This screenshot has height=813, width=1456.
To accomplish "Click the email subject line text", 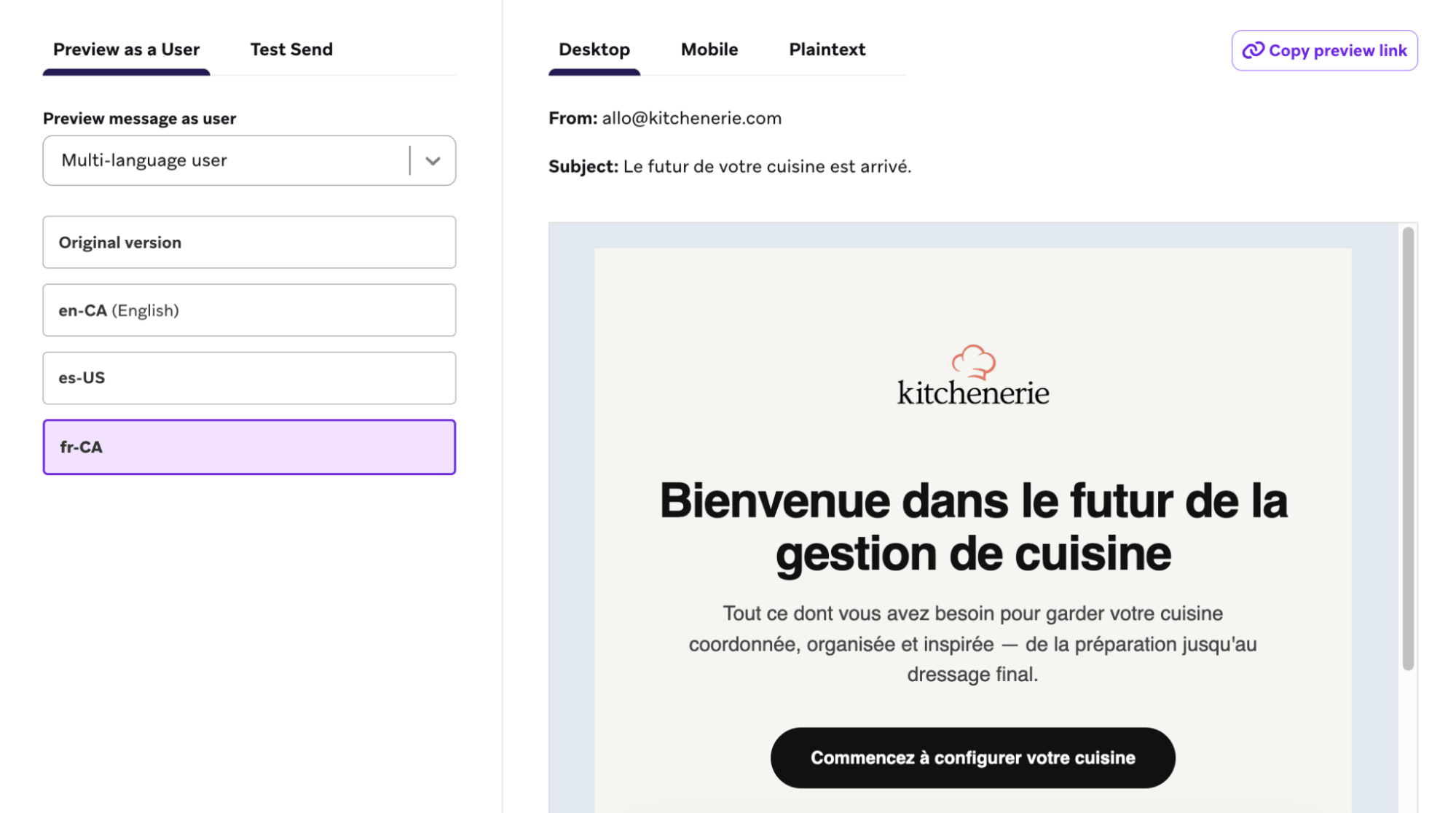I will pyautogui.click(x=766, y=166).
